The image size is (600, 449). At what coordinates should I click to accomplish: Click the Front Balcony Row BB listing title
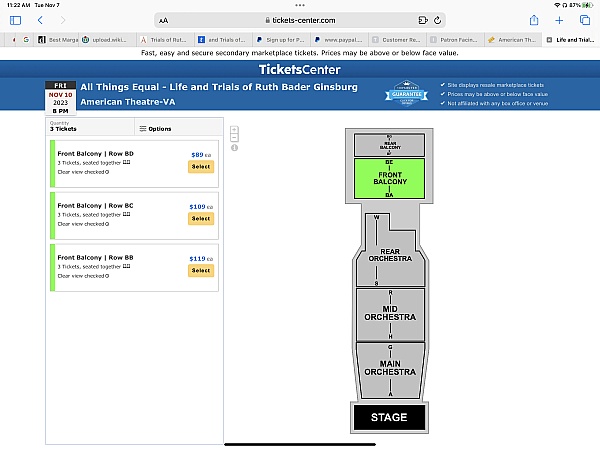coord(95,258)
